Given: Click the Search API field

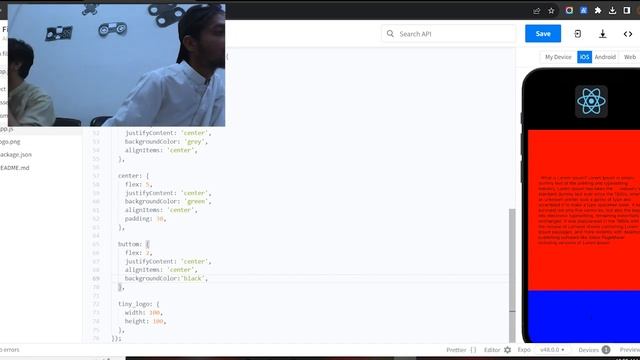Looking at the screenshot, I should 449,34.
